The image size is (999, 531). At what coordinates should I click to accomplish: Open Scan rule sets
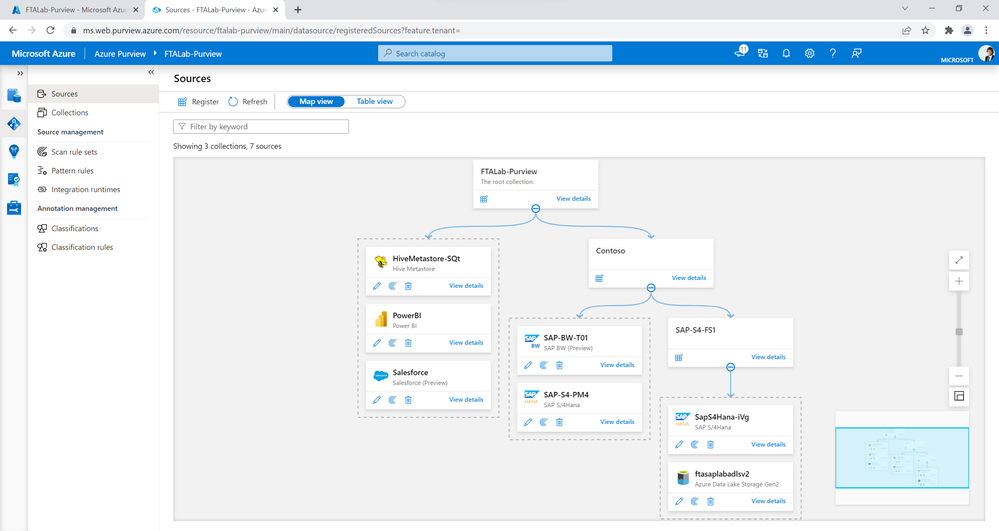click(x=94, y=152)
